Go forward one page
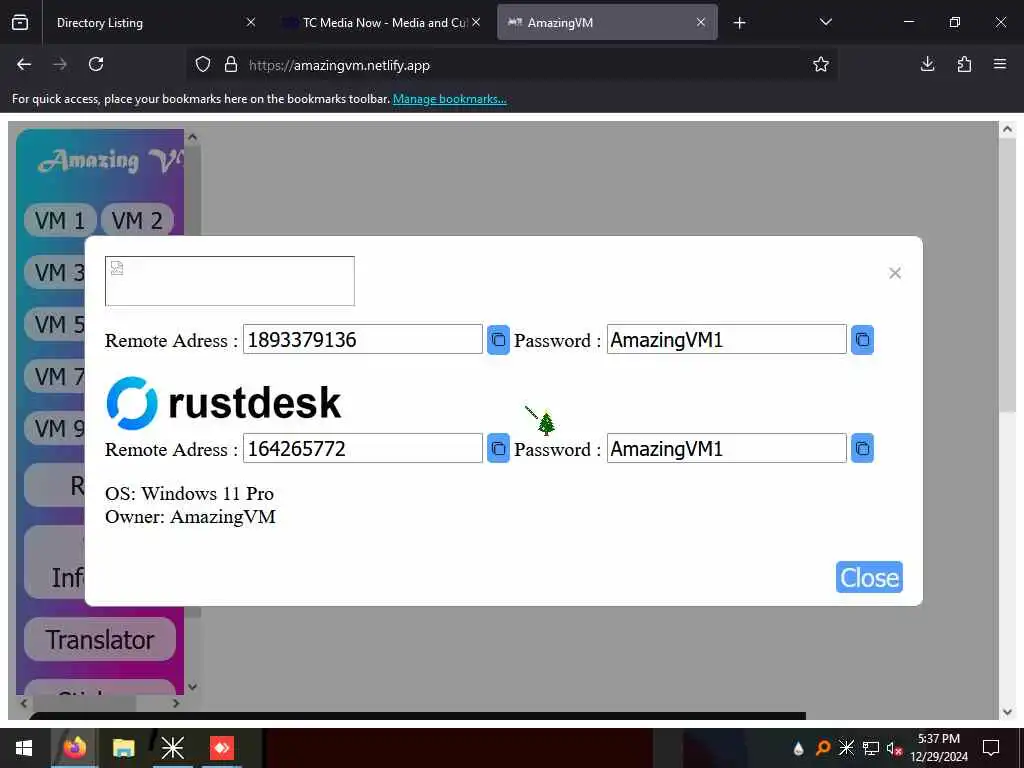 (60, 64)
